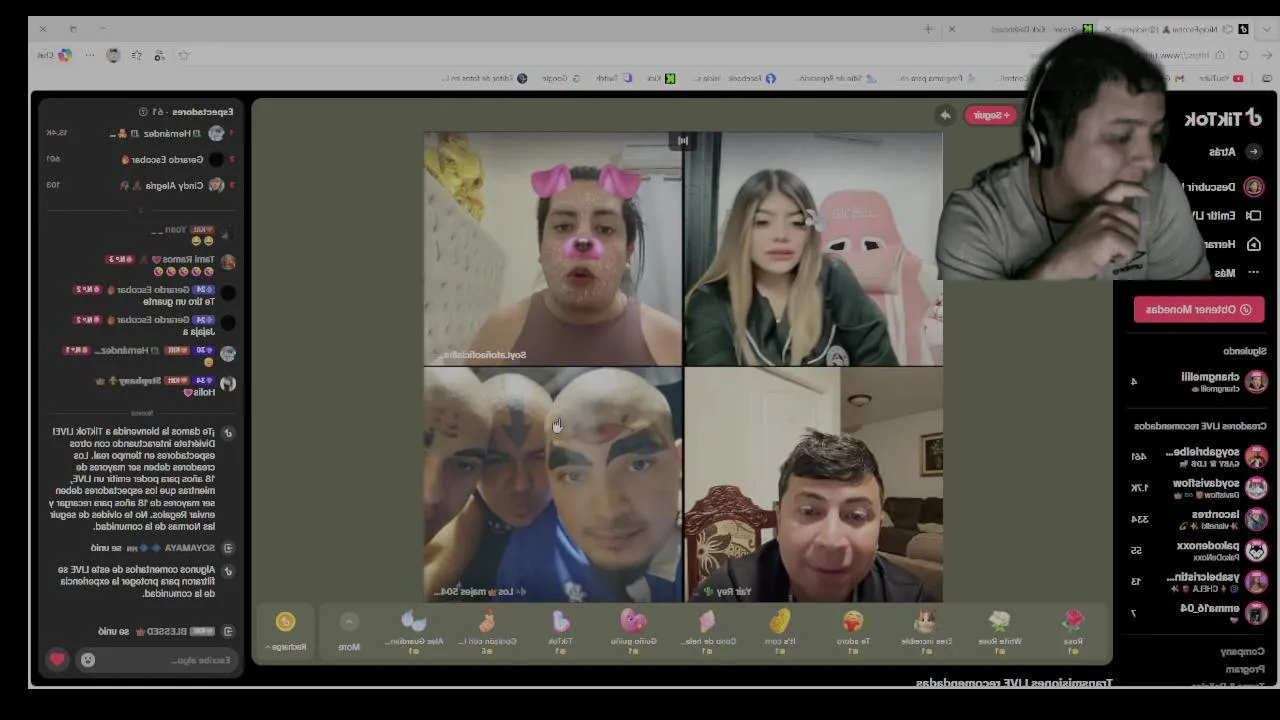Send the Corazón con los dedos gift

487,632
